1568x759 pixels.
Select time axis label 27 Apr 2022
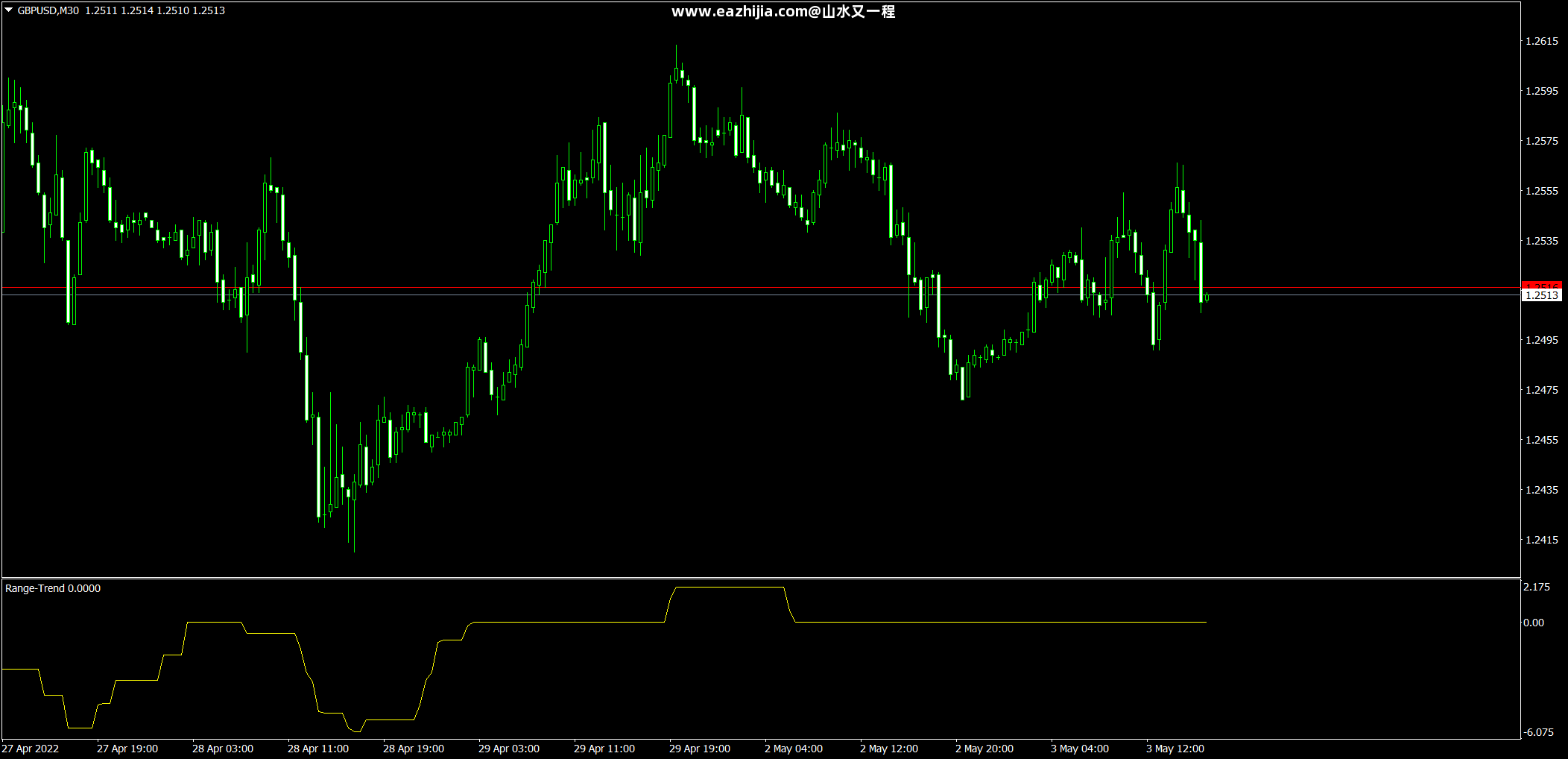point(30,749)
